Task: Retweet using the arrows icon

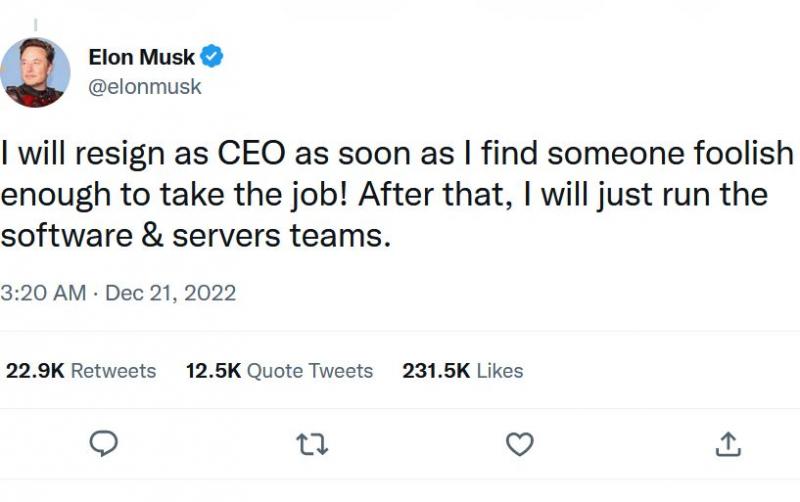Action: pyautogui.click(x=312, y=444)
